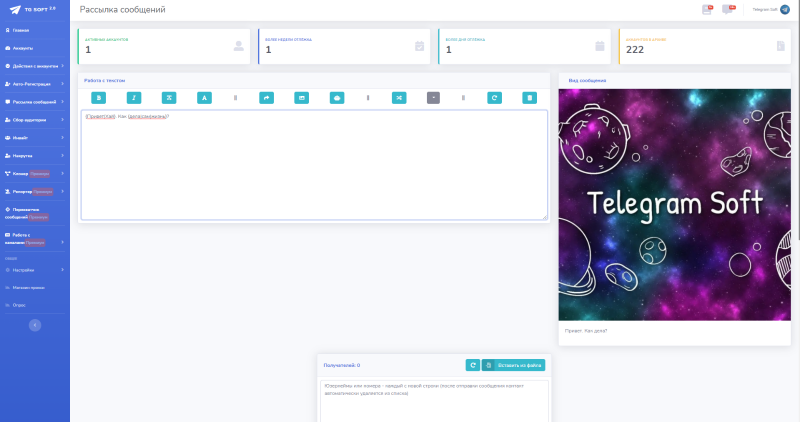Viewport: 800px width, 422px height.
Task: Collapse the sidebar with the round arrow button
Action: tap(35, 325)
